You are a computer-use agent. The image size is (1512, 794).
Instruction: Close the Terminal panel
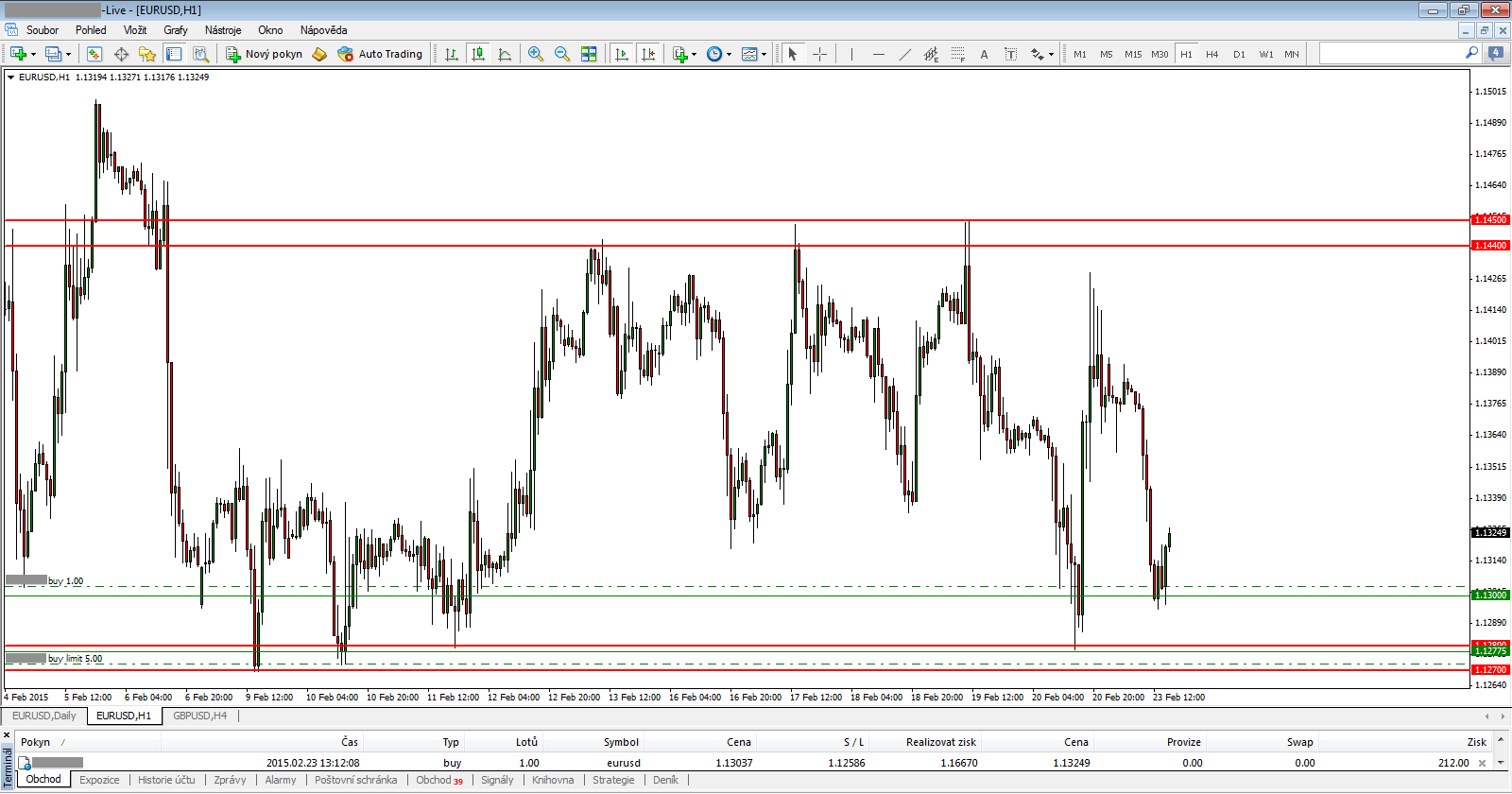click(7, 734)
